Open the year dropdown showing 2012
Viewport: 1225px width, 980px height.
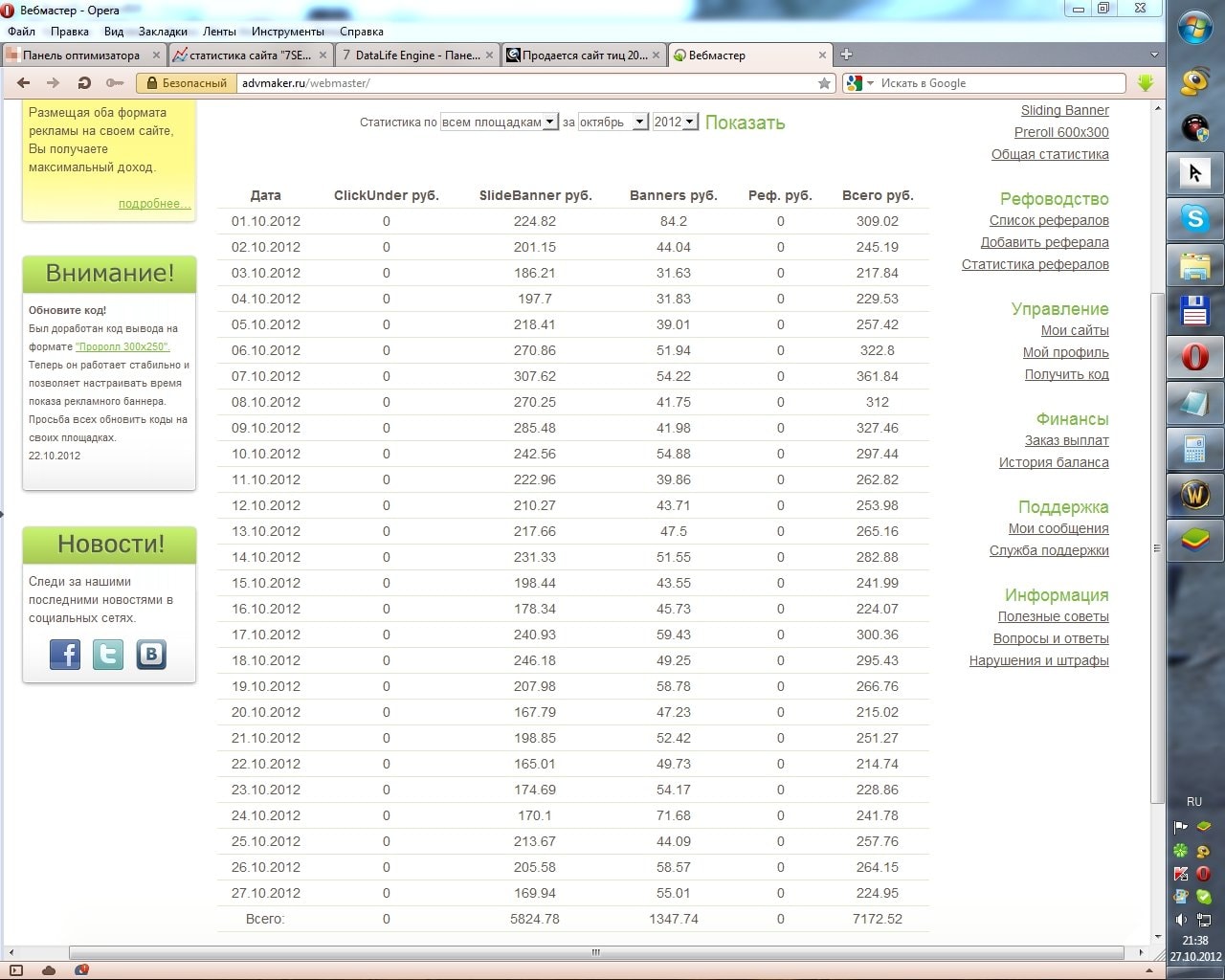689,122
